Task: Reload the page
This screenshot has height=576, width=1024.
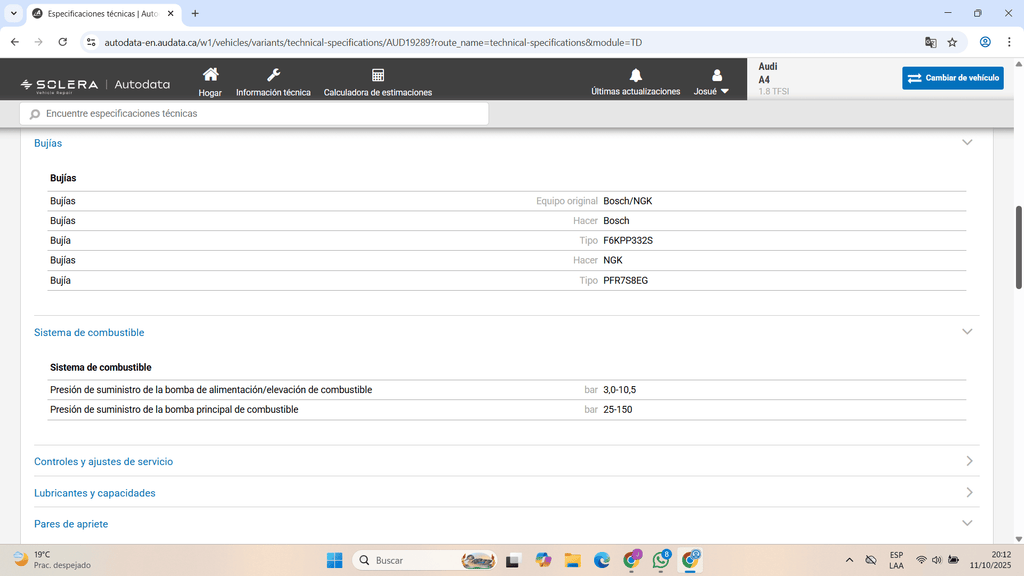Action: tap(63, 42)
